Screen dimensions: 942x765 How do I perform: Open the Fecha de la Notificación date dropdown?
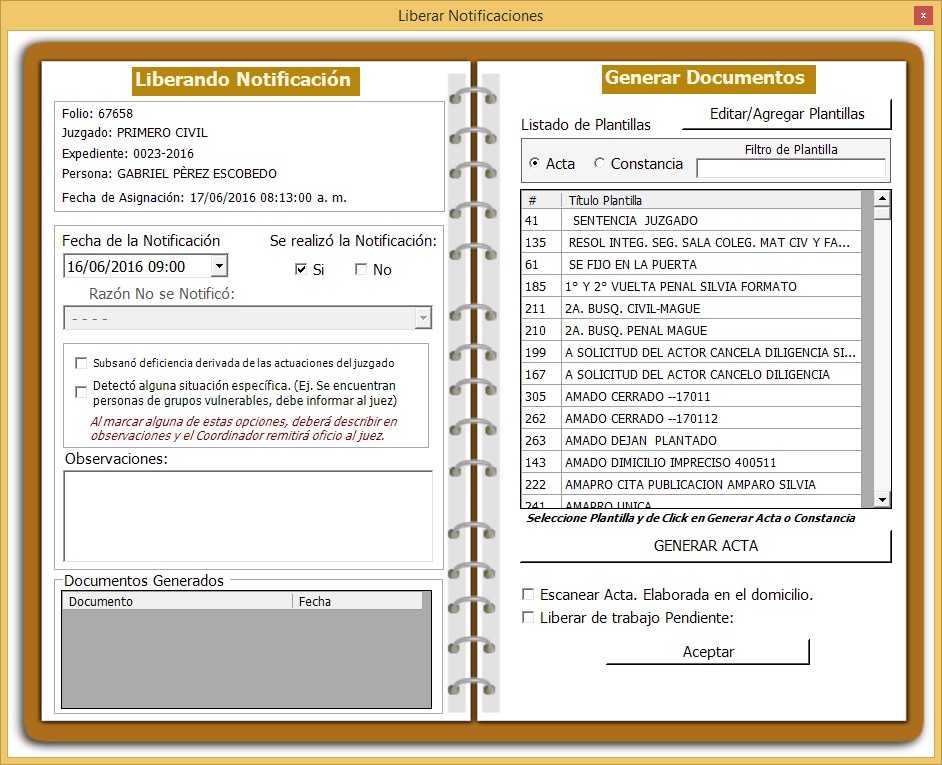pos(219,266)
